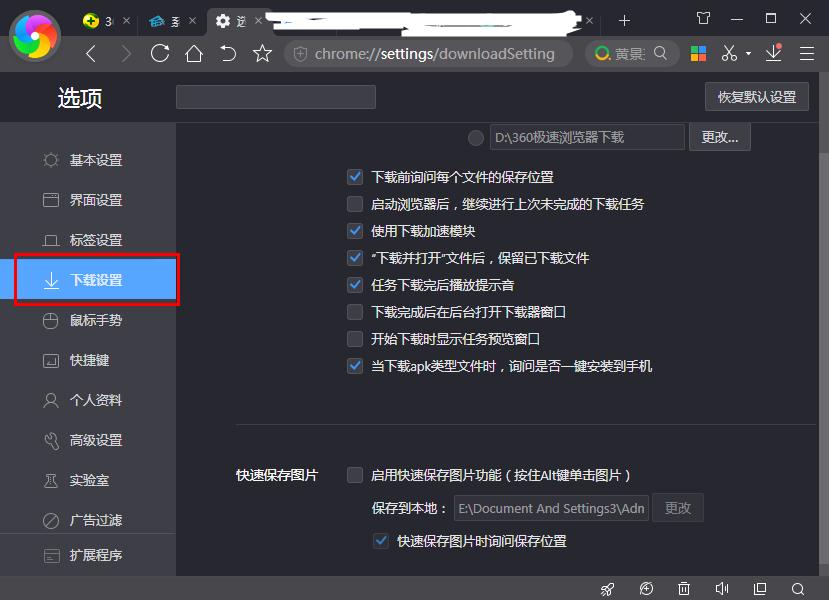This screenshot has width=829, height=600.
Task: Mute page audio with the speaker icon
Action: coord(722,589)
